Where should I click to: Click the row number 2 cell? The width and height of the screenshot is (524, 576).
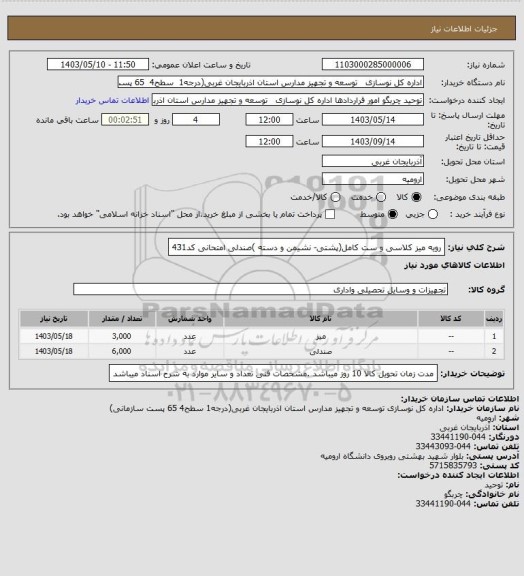[x=494, y=351]
